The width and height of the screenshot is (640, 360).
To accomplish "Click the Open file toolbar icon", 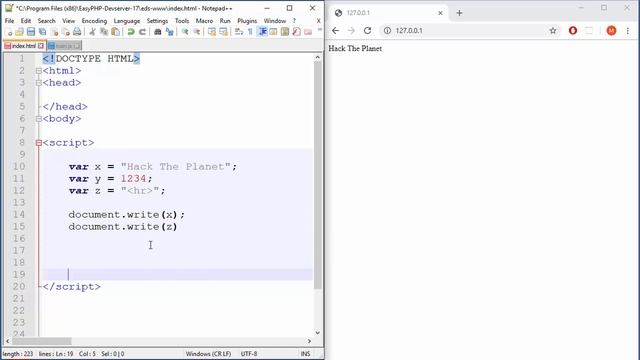I will click(x=19, y=32).
